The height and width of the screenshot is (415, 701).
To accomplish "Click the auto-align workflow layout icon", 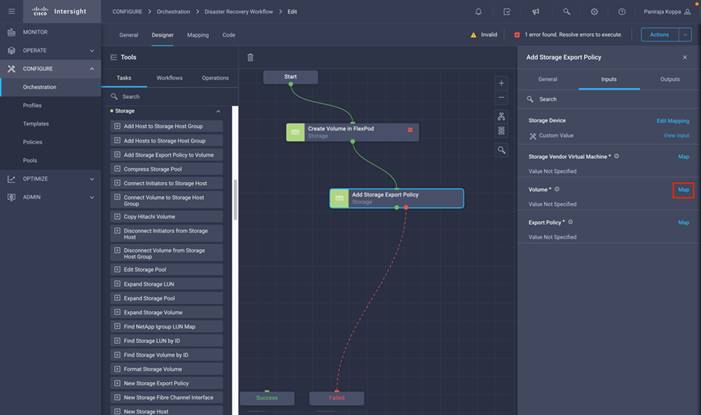I will click(x=501, y=116).
